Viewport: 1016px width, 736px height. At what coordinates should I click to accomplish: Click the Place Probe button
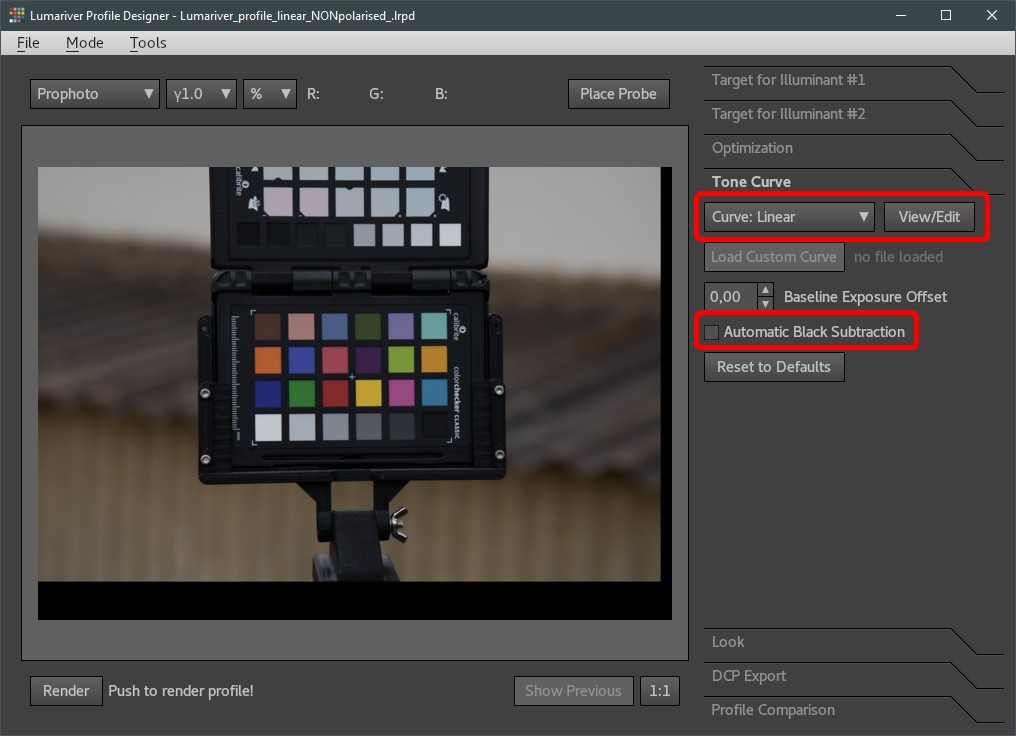click(x=618, y=94)
